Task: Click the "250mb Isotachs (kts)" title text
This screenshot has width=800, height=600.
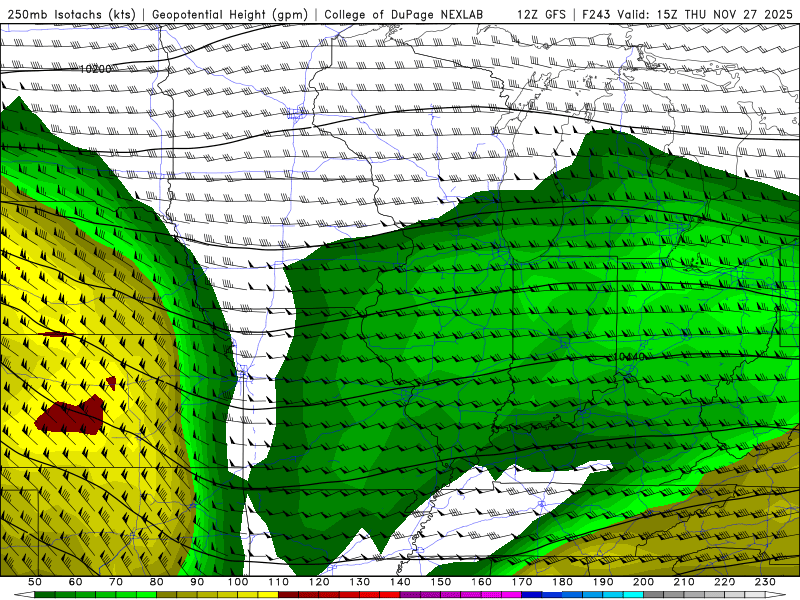Action: pos(71,14)
